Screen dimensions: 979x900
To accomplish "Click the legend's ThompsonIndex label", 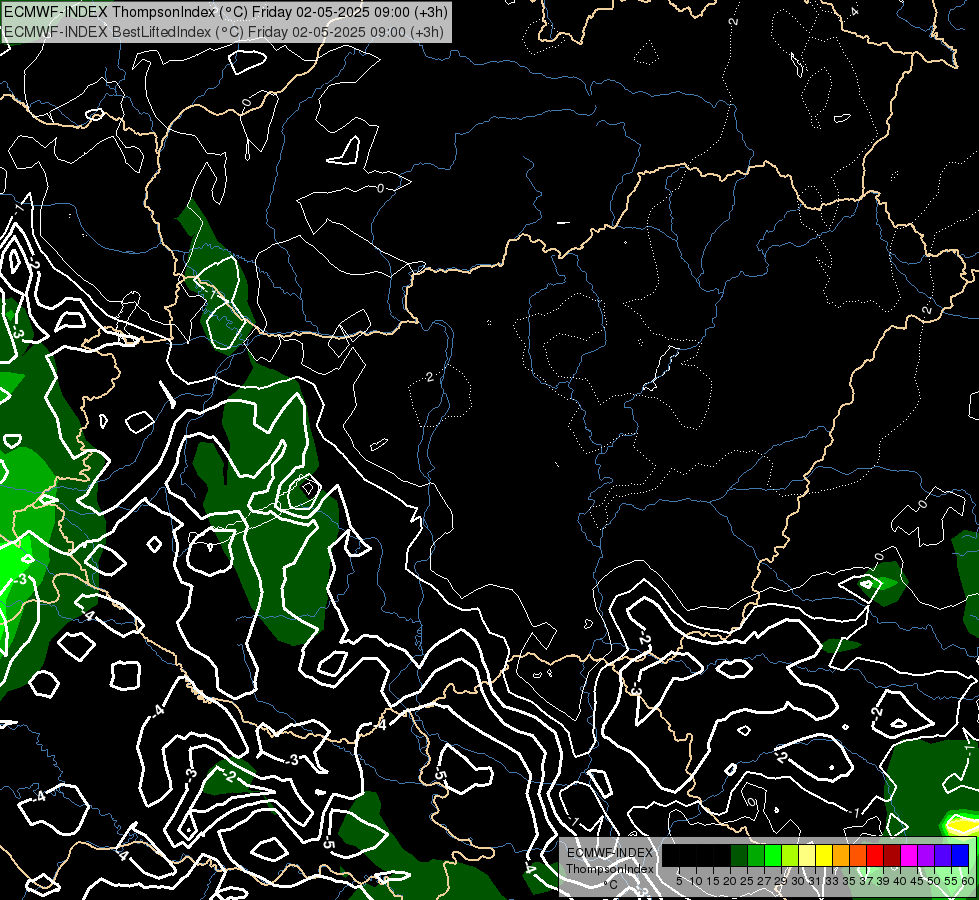I will (610, 869).
